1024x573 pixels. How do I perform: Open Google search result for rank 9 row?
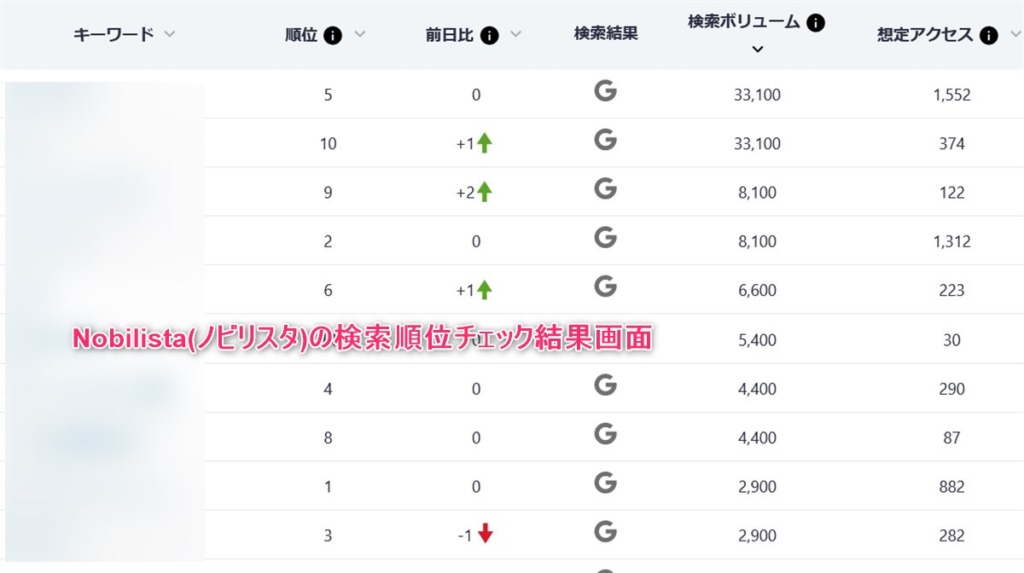tap(605, 189)
